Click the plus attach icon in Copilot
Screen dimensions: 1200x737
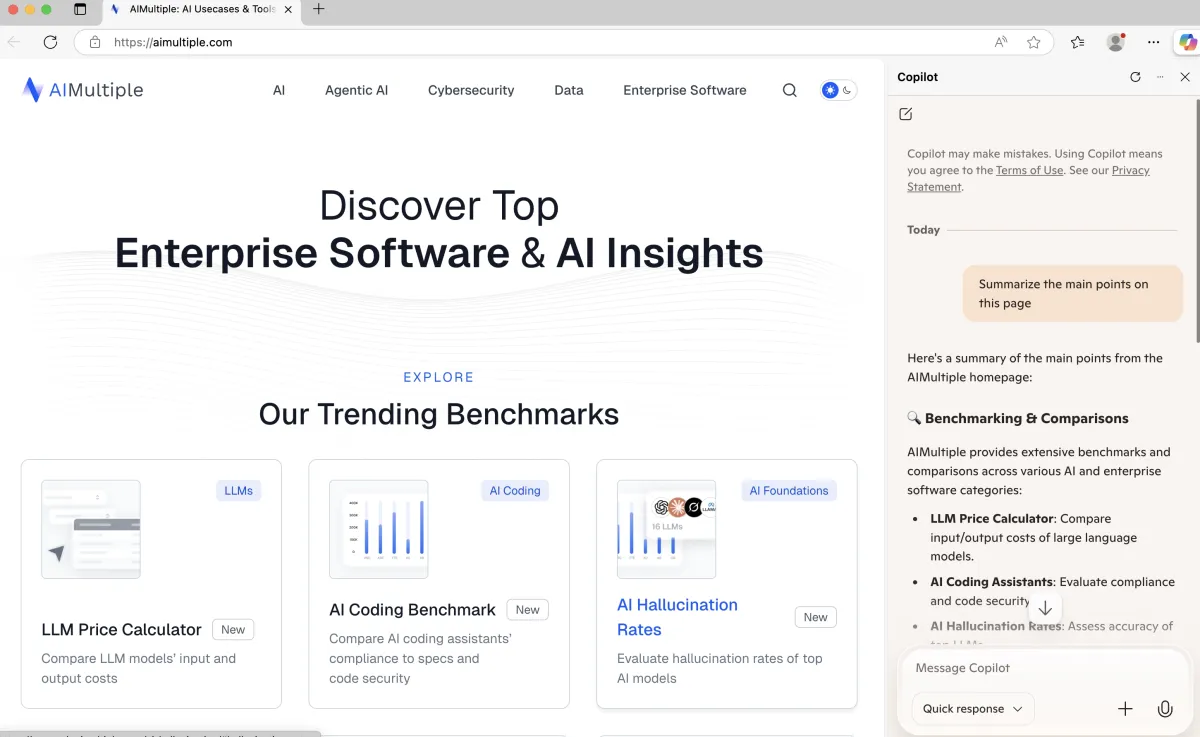tap(1125, 709)
